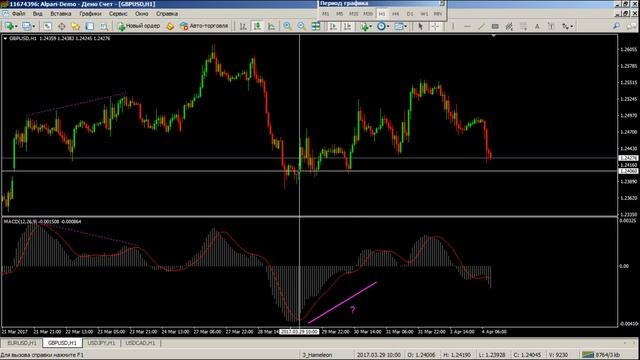This screenshot has height=360, width=640.
Task: Click the MetaEditor yellow diamond icon
Action: [x=170, y=26]
